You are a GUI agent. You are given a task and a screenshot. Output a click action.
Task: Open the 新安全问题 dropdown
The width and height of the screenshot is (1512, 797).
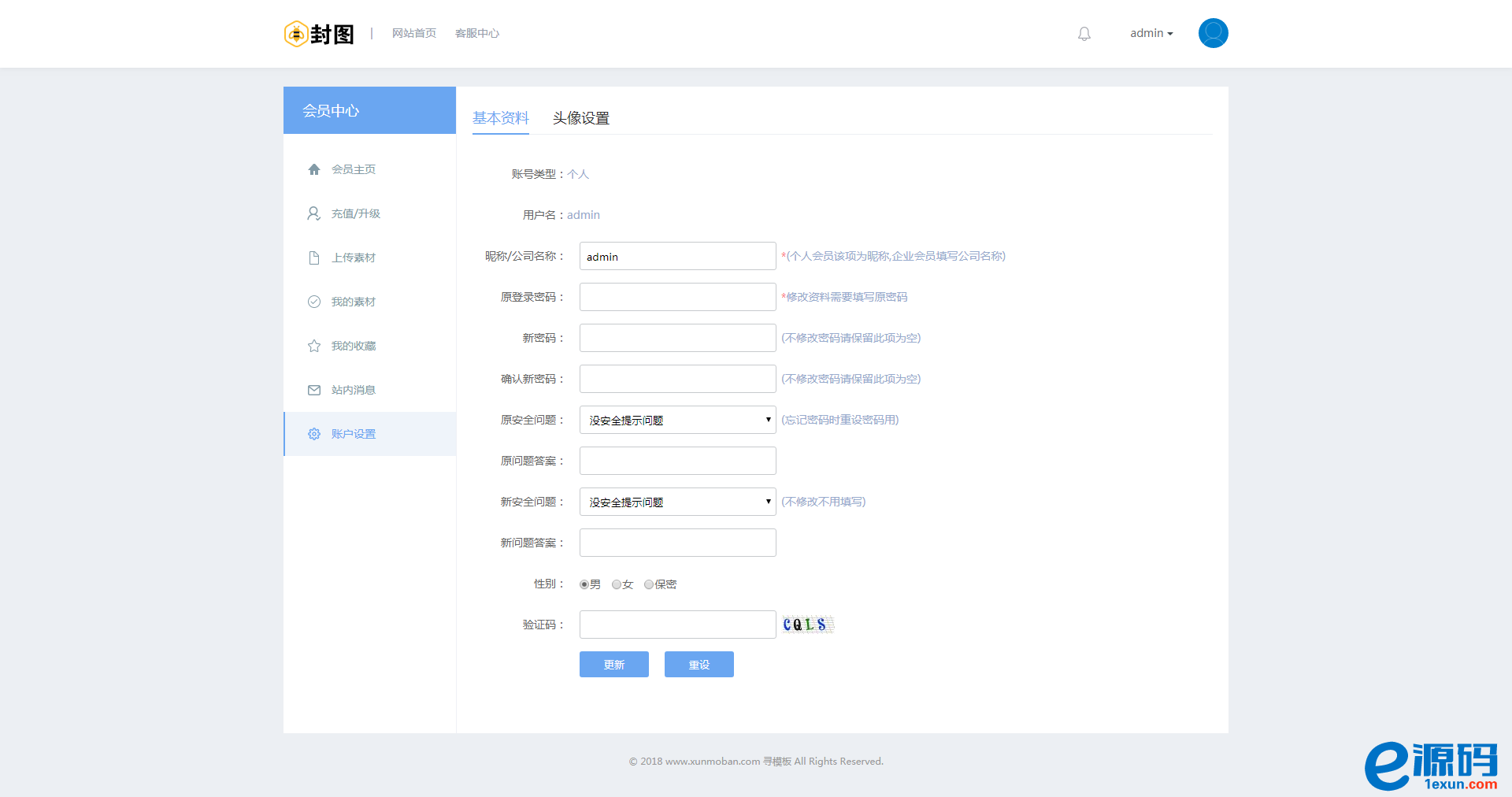677,502
